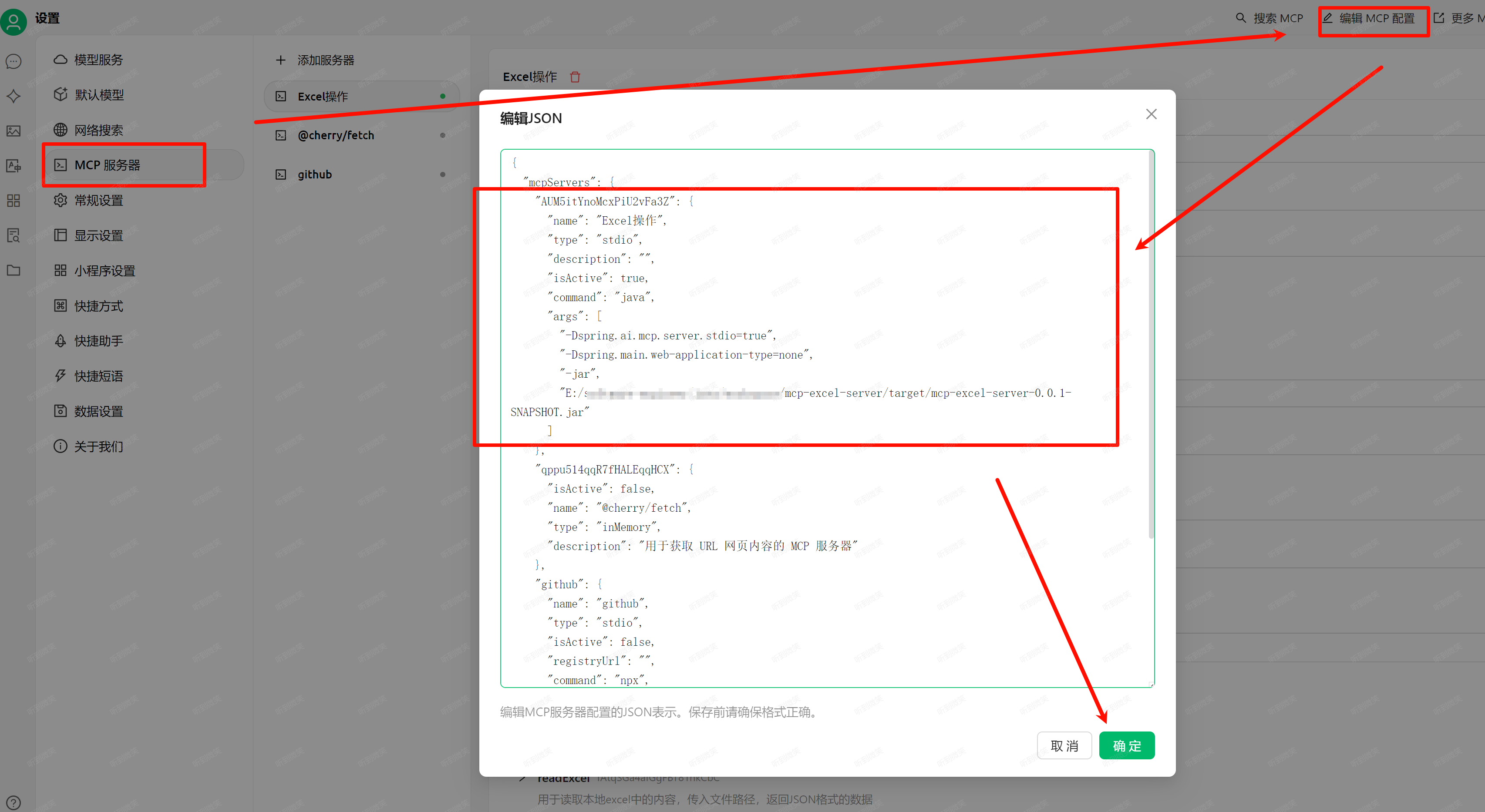Open the knowledge base search icon

[x=14, y=235]
